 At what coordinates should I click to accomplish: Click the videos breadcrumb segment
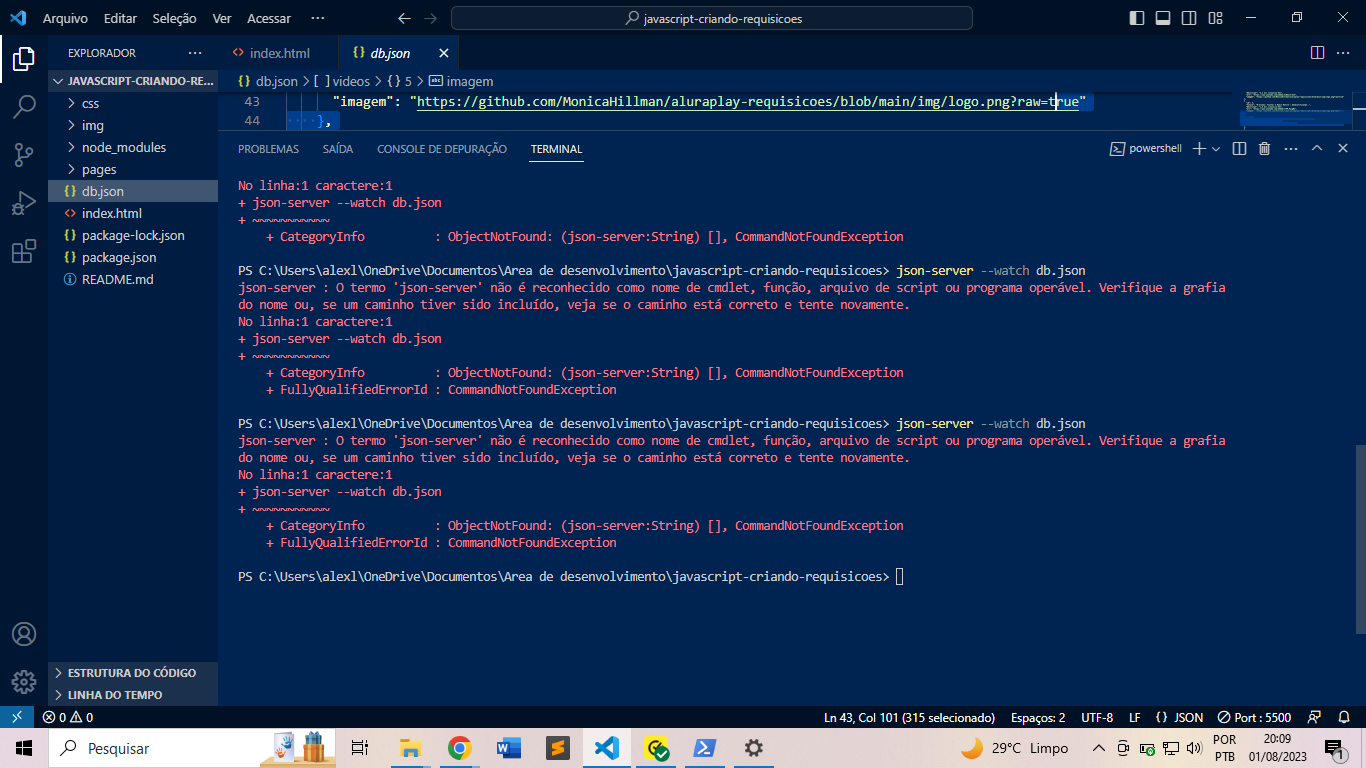[342, 81]
